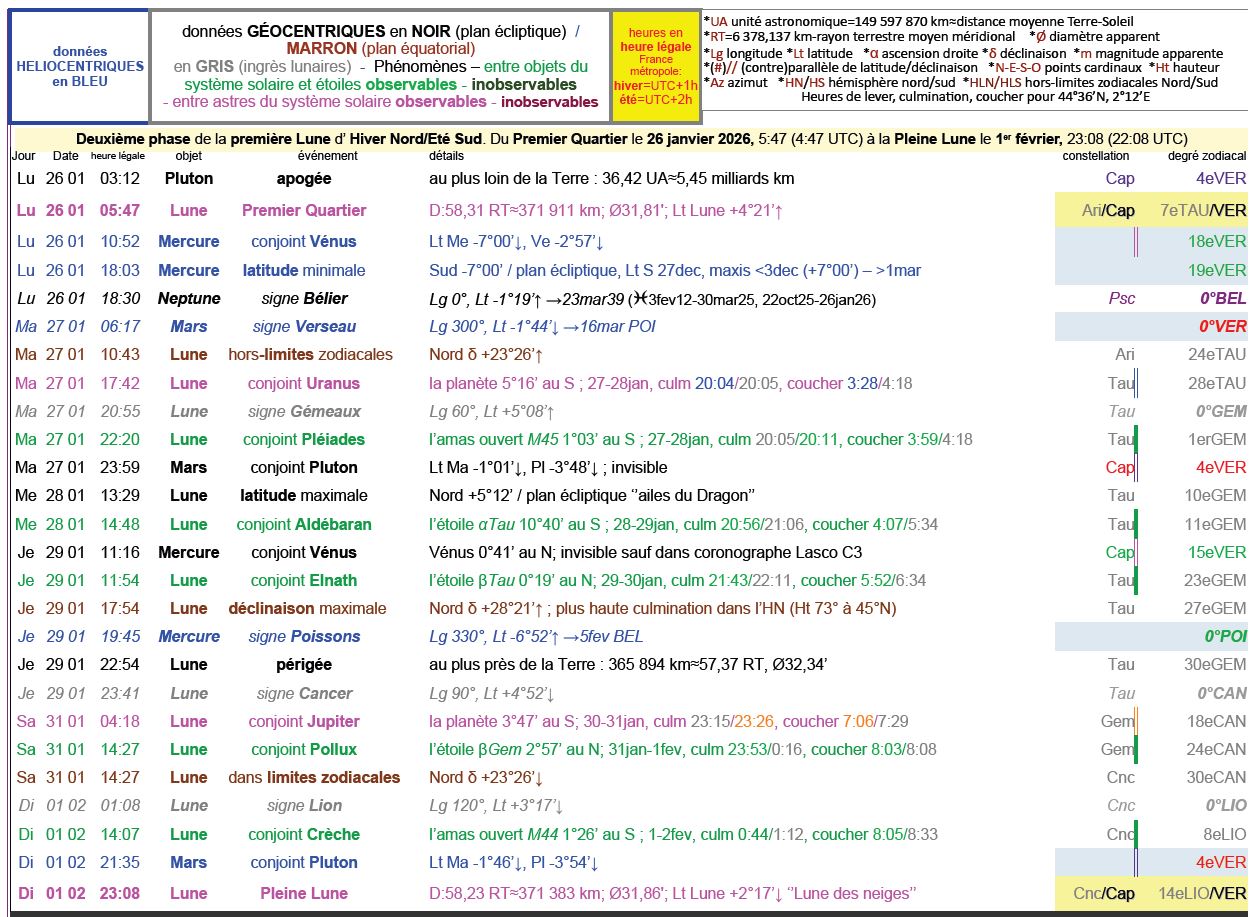Select the Pluton 'apogée' event cell
The height and width of the screenshot is (917, 1260).
304,179
